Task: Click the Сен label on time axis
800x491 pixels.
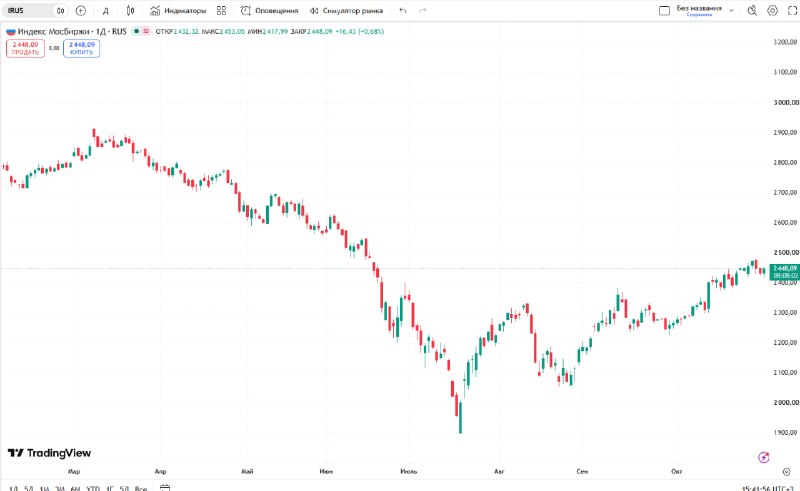Action: pyautogui.click(x=582, y=471)
